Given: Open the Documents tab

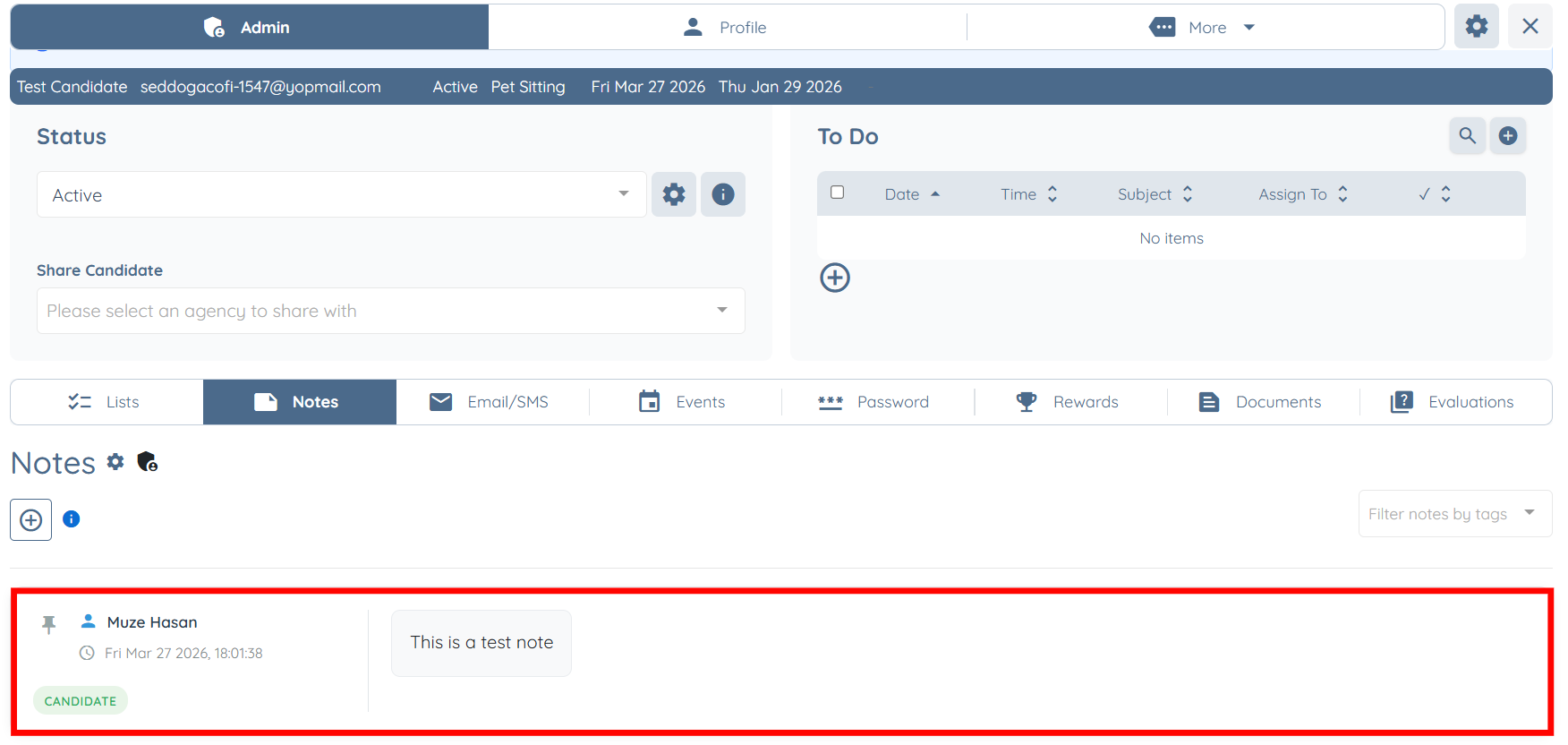Looking at the screenshot, I should tap(1263, 402).
